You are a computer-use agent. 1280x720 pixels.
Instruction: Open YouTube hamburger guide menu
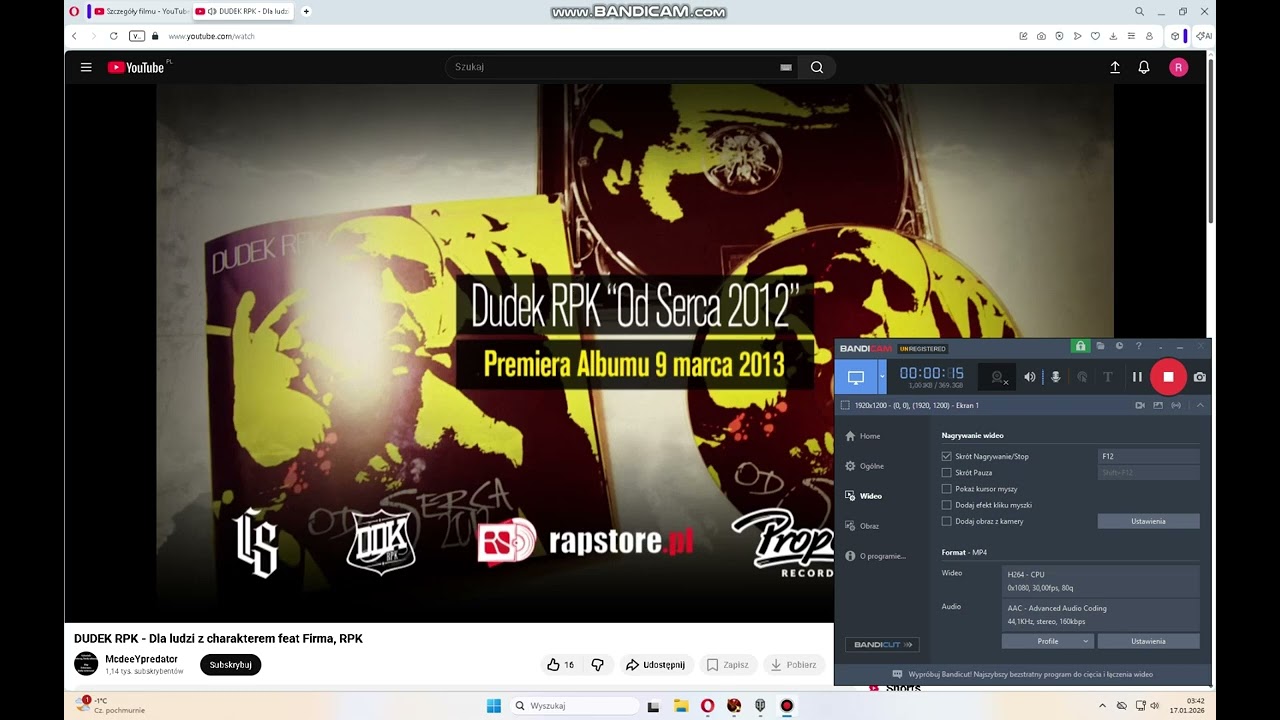[86, 67]
